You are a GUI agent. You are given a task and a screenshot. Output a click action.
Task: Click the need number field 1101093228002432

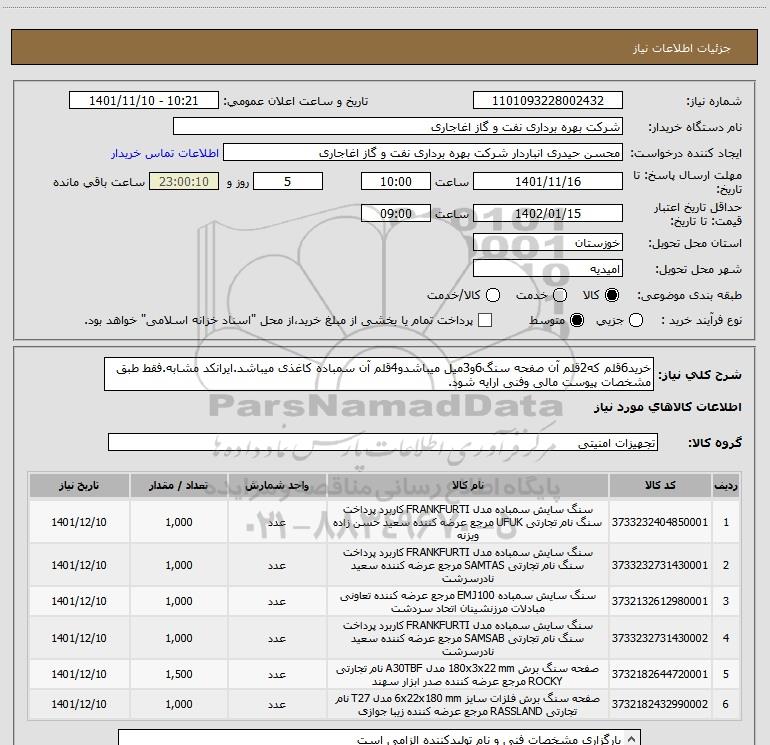coord(548,101)
